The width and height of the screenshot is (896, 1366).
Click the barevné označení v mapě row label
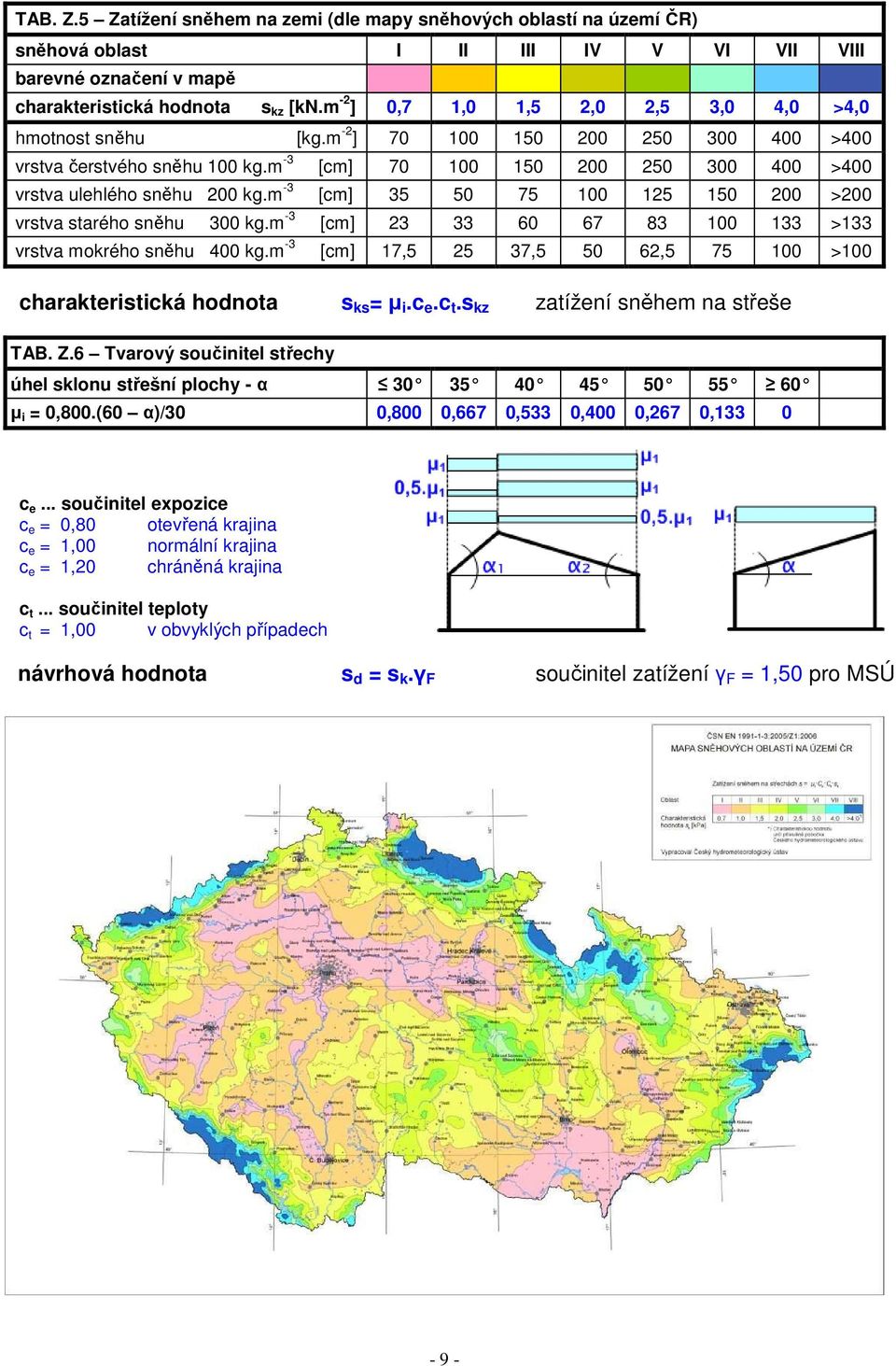coord(125,78)
